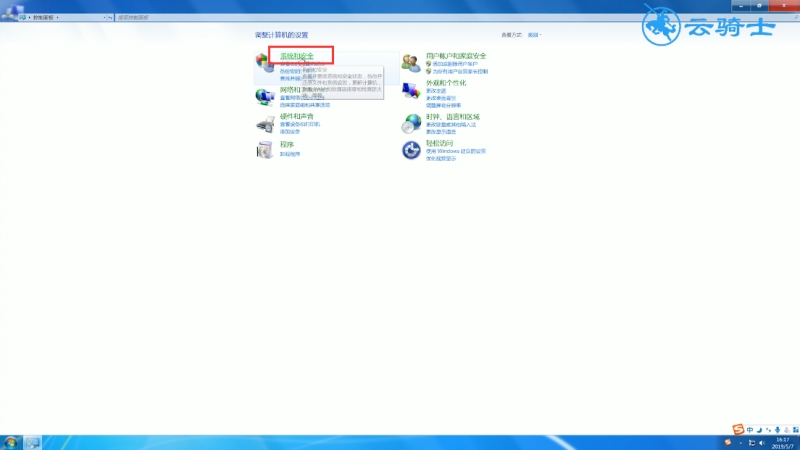Show hidden tray icons arrow
The height and width of the screenshot is (450, 800).
point(741,443)
